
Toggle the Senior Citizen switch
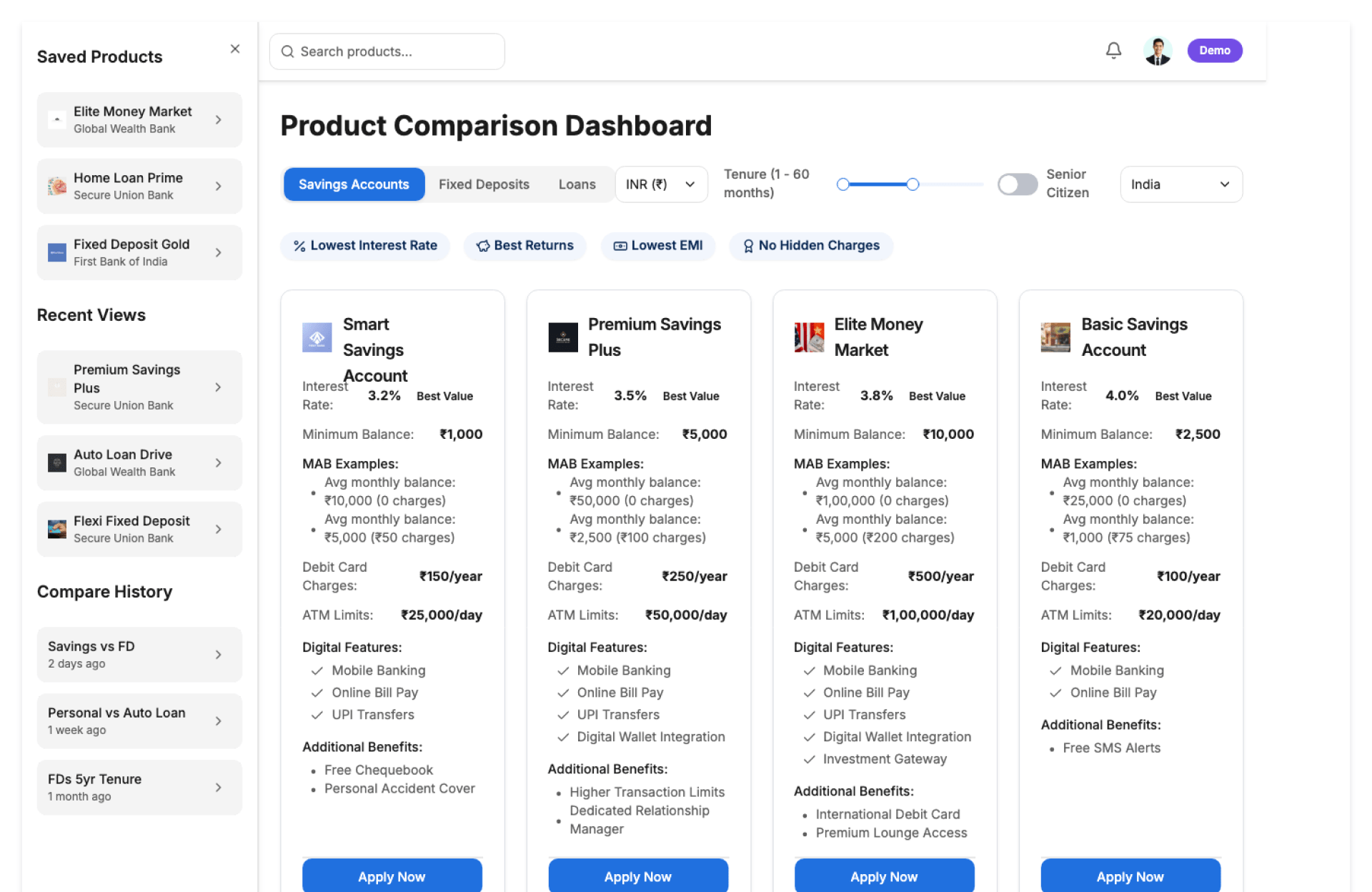1017,184
